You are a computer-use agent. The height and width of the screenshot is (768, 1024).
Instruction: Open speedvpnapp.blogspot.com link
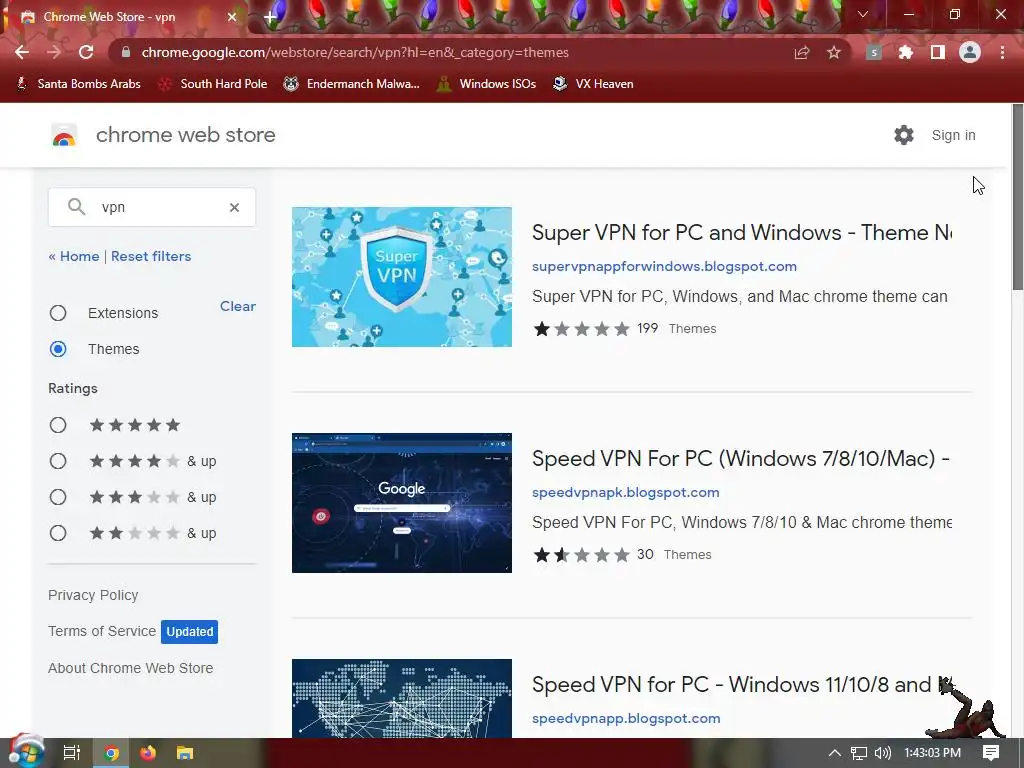[626, 718]
